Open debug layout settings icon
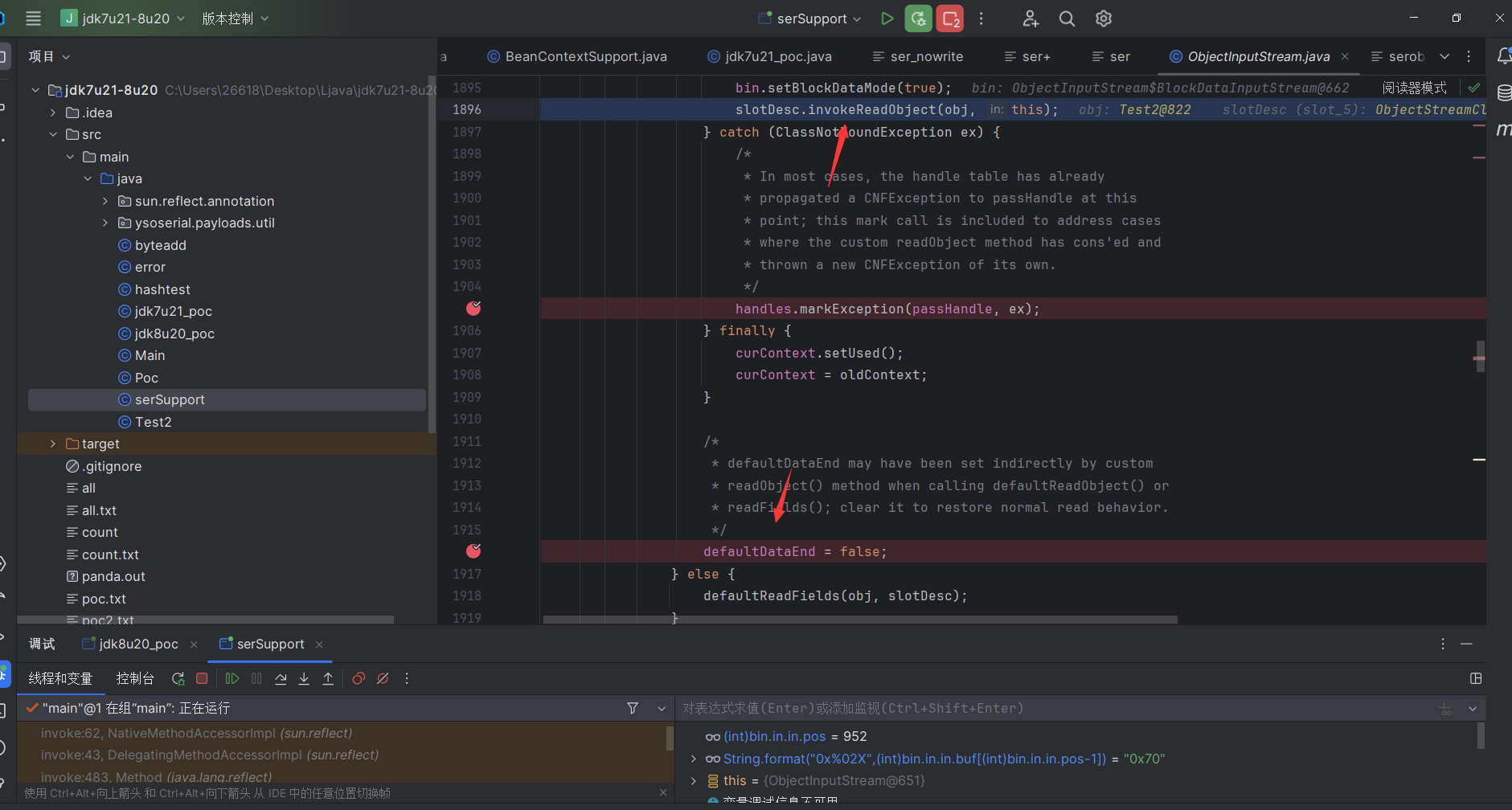This screenshot has height=810, width=1512. [1476, 678]
